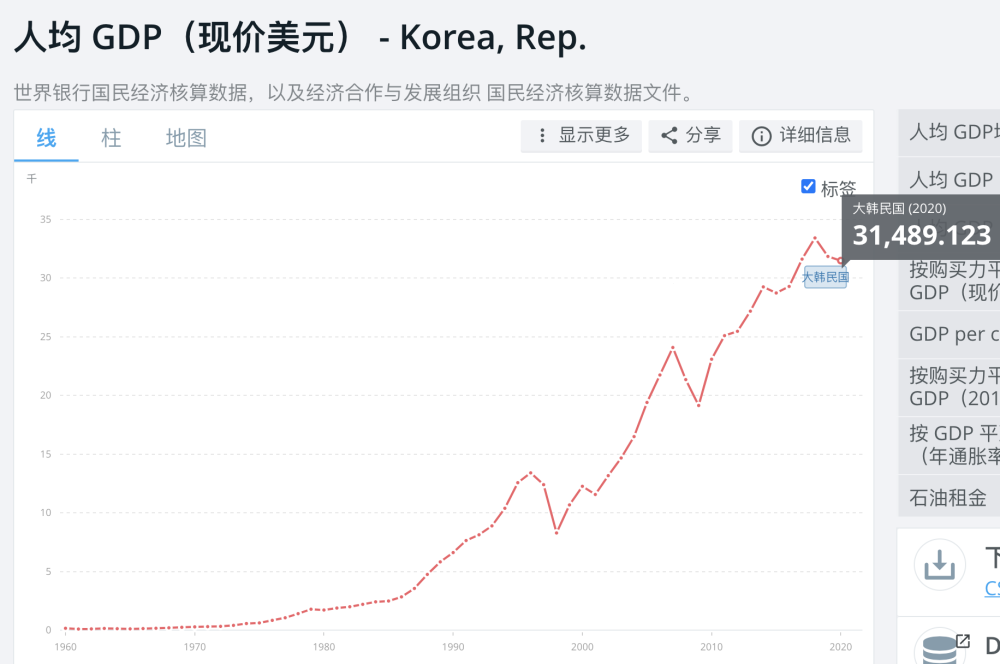1000x664 pixels.
Task: Click the external-link icon above the database
Action: pyautogui.click(x=963, y=641)
